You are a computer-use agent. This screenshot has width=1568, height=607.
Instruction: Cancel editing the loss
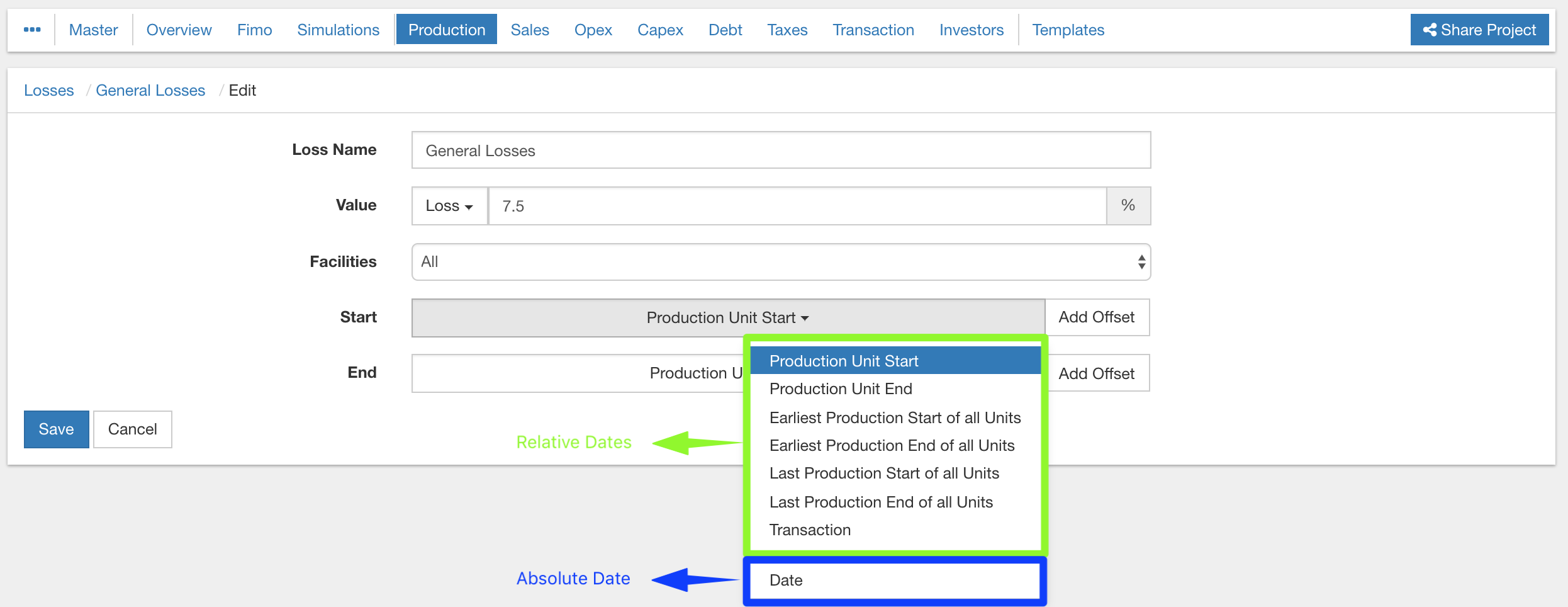point(132,429)
